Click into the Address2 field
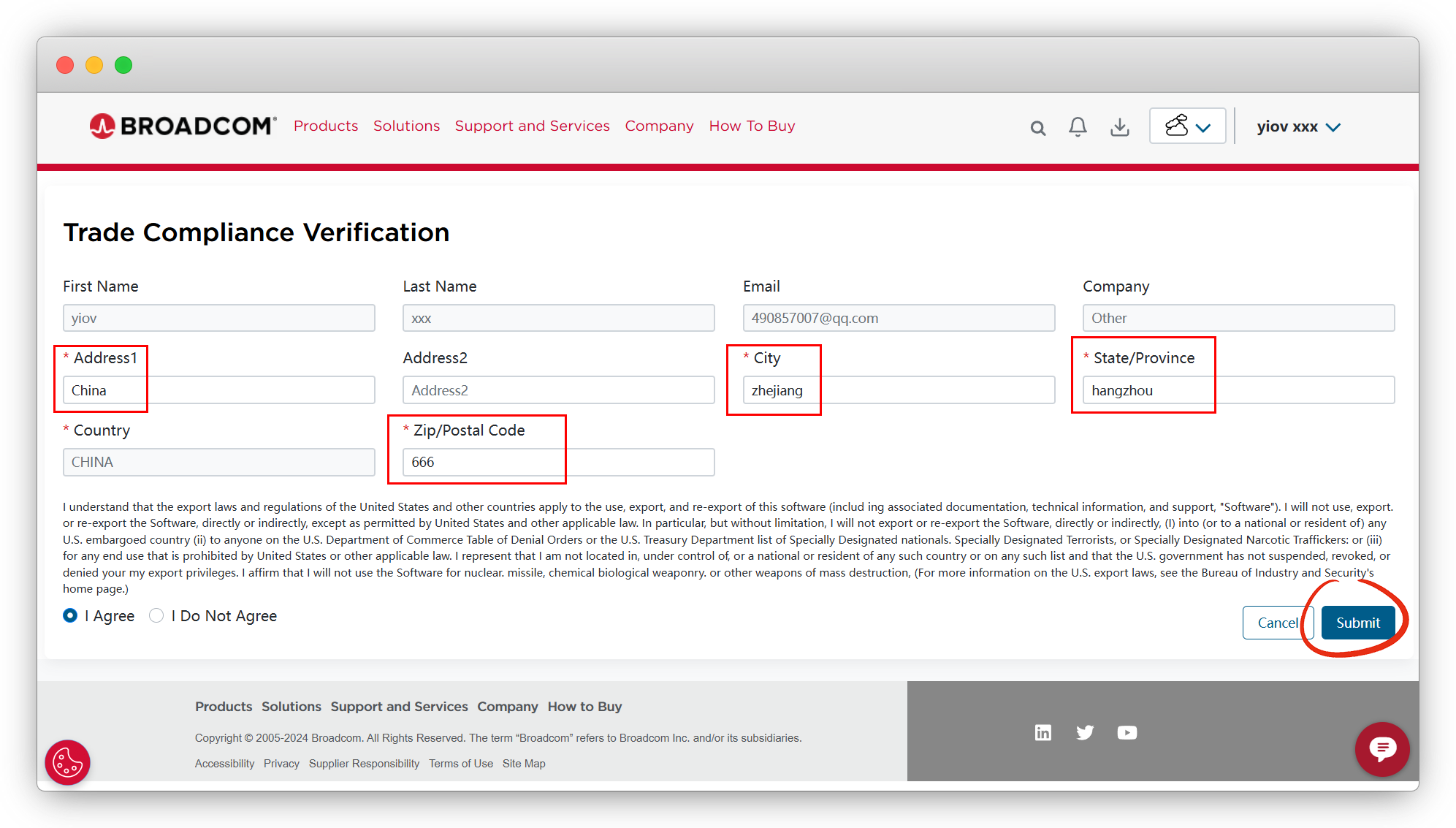 click(558, 390)
